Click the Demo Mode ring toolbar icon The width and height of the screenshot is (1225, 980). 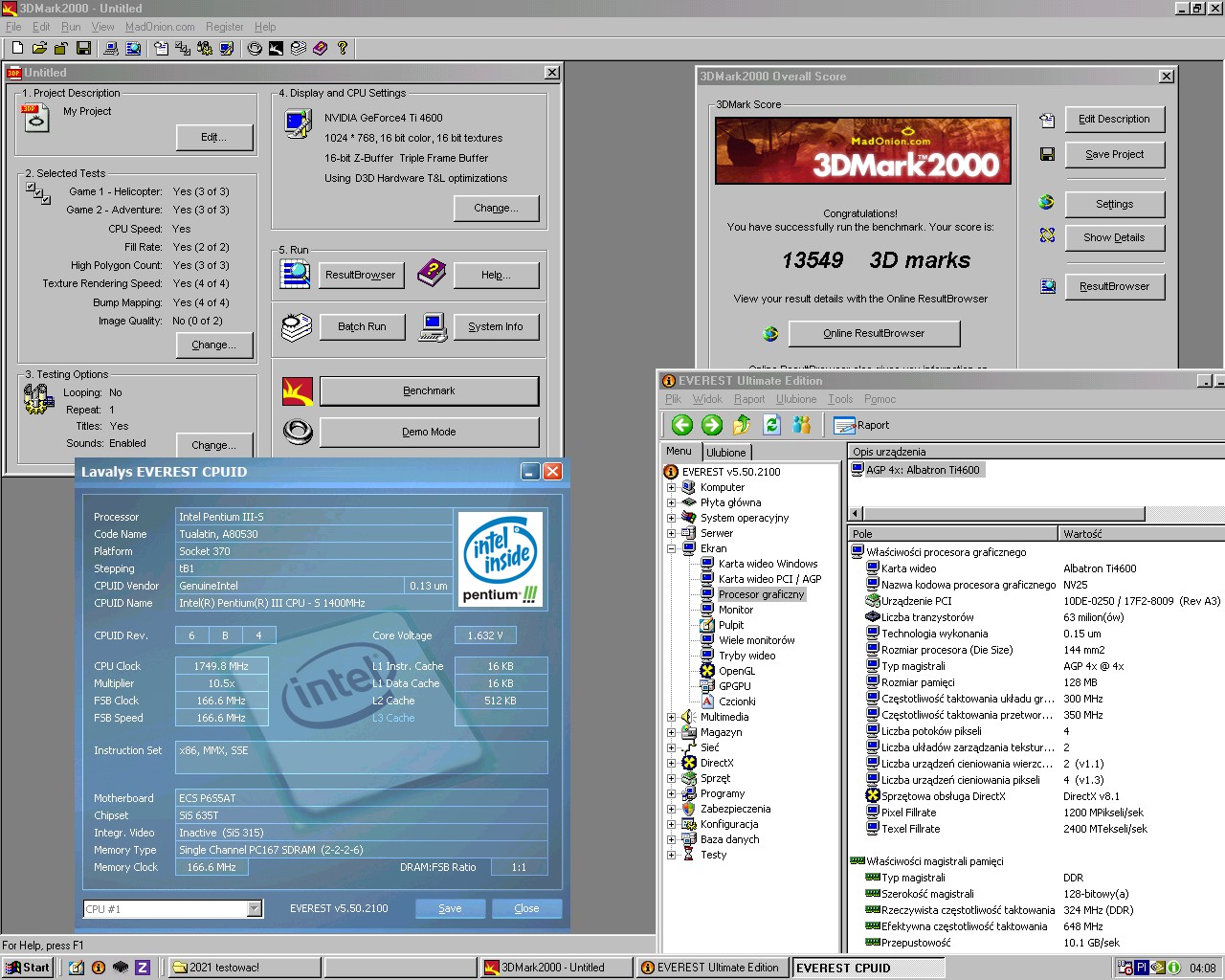point(255,48)
